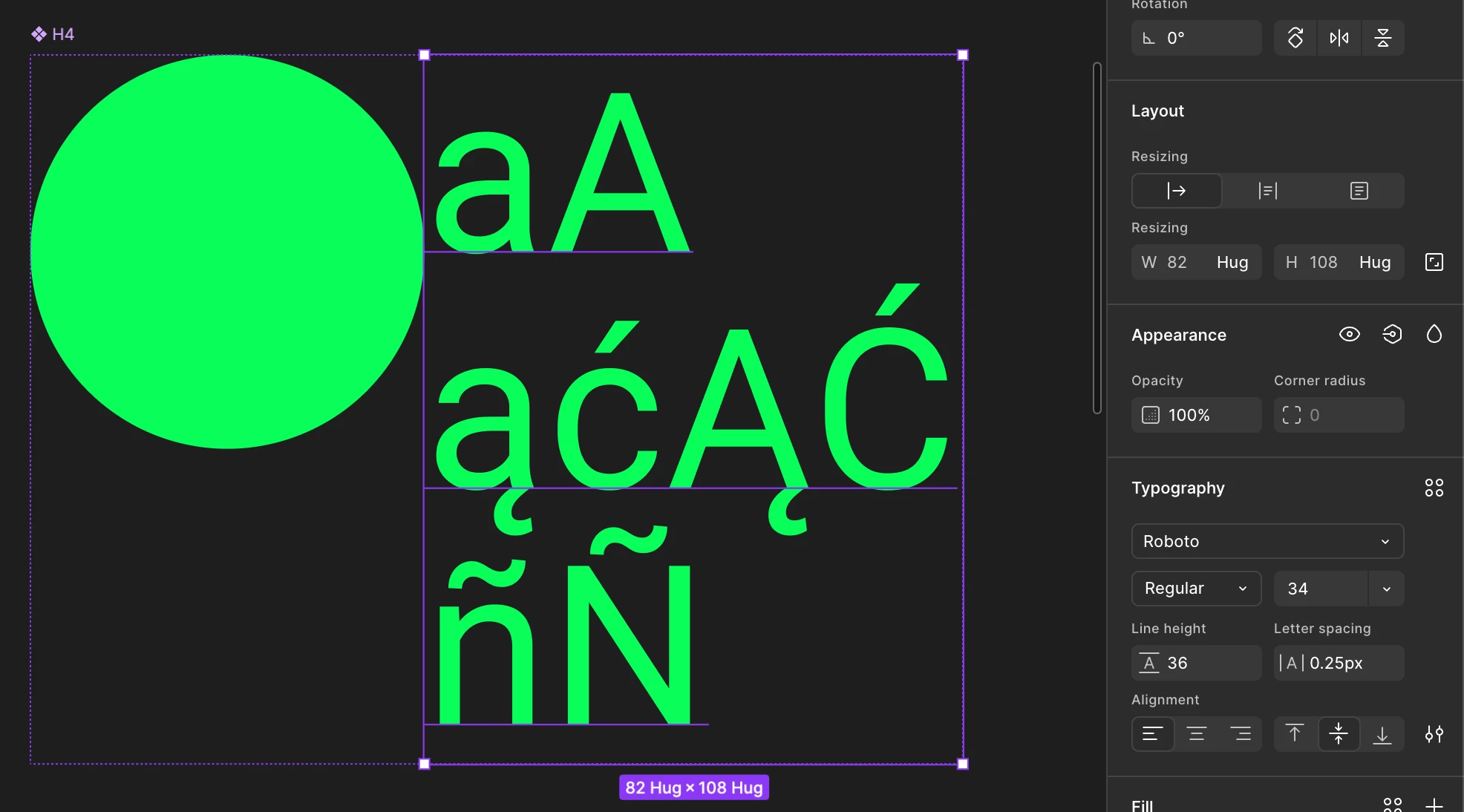Viewport: 1464px width, 812px height.
Task: Align text to bottom vertically
Action: pyautogui.click(x=1382, y=734)
